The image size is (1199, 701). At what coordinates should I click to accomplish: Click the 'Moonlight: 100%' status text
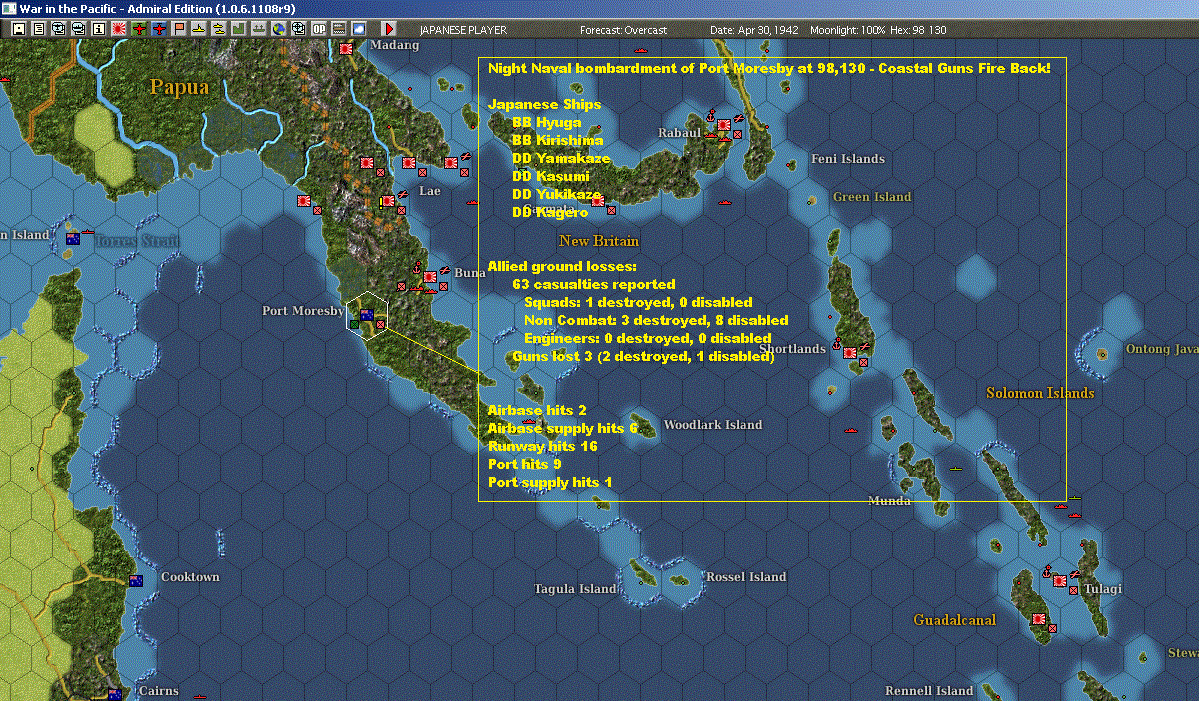[847, 30]
